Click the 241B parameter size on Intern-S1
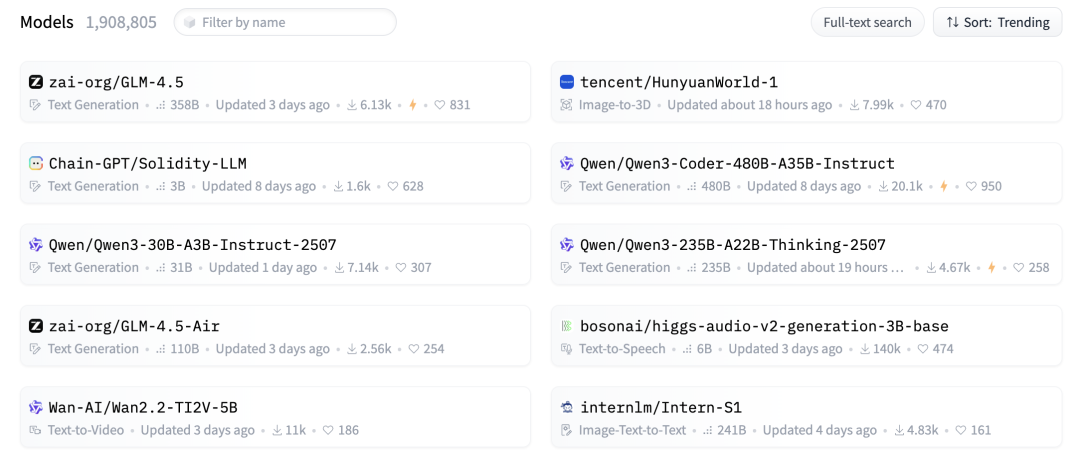Viewport: 1080px width, 458px height. pyautogui.click(x=731, y=430)
